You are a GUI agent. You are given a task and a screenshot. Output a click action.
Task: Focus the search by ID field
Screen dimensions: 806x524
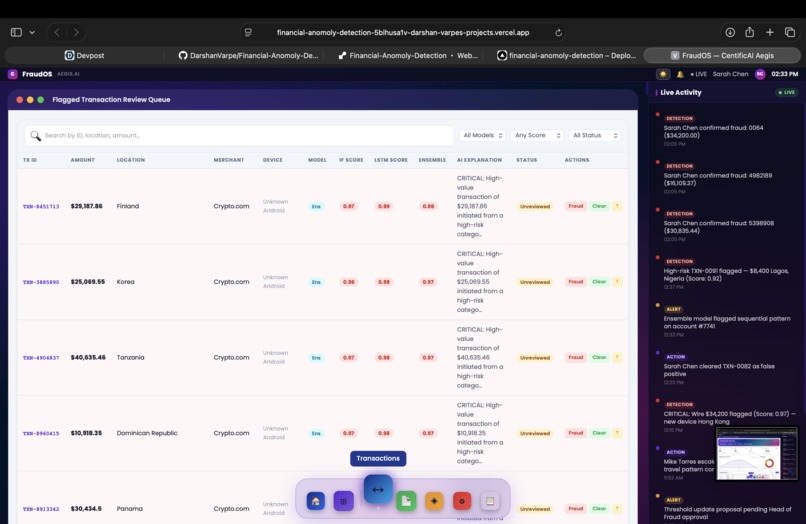coord(240,135)
